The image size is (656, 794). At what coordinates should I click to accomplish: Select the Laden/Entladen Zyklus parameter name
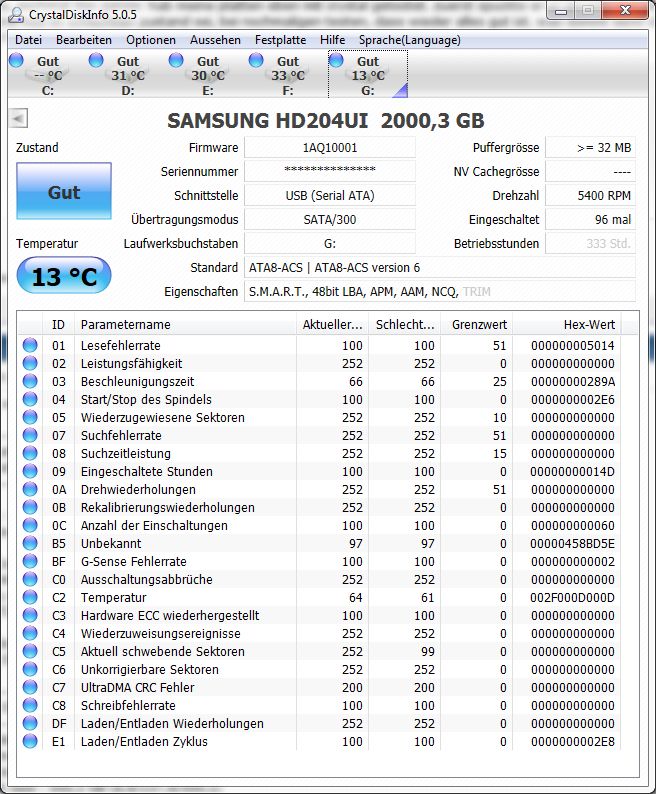click(144, 741)
